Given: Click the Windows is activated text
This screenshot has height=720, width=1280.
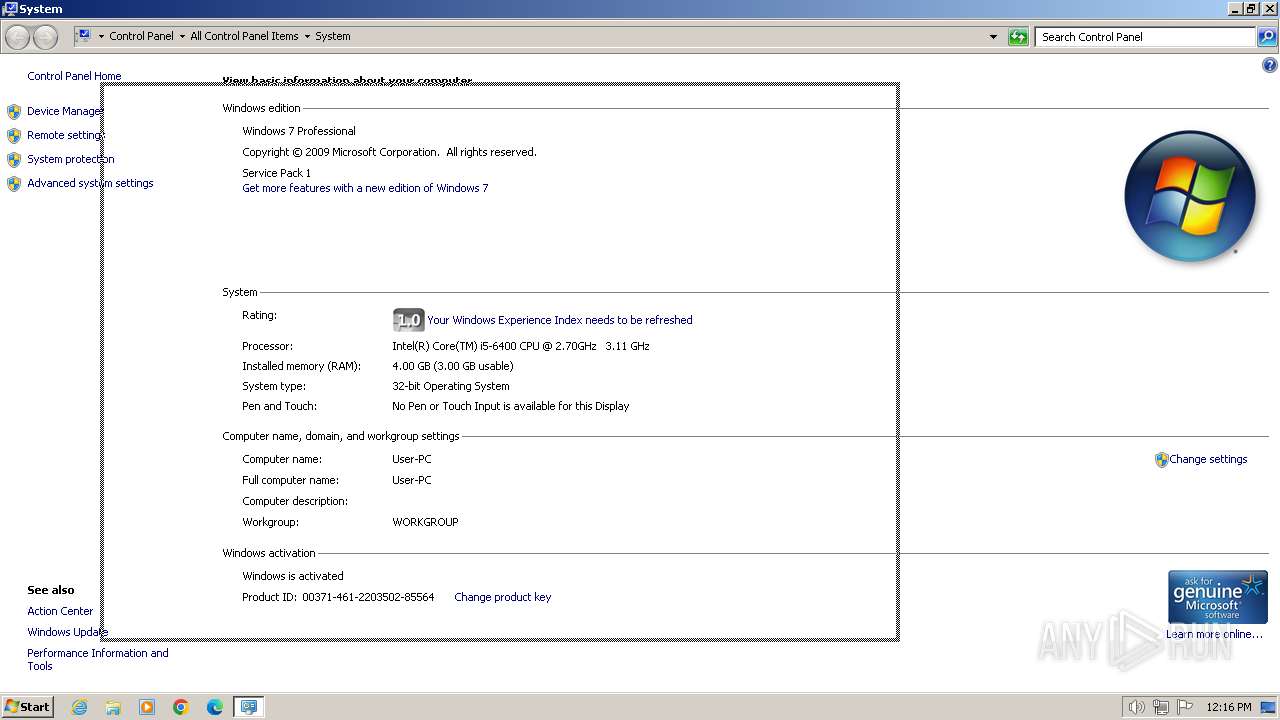Looking at the screenshot, I should point(293,576).
